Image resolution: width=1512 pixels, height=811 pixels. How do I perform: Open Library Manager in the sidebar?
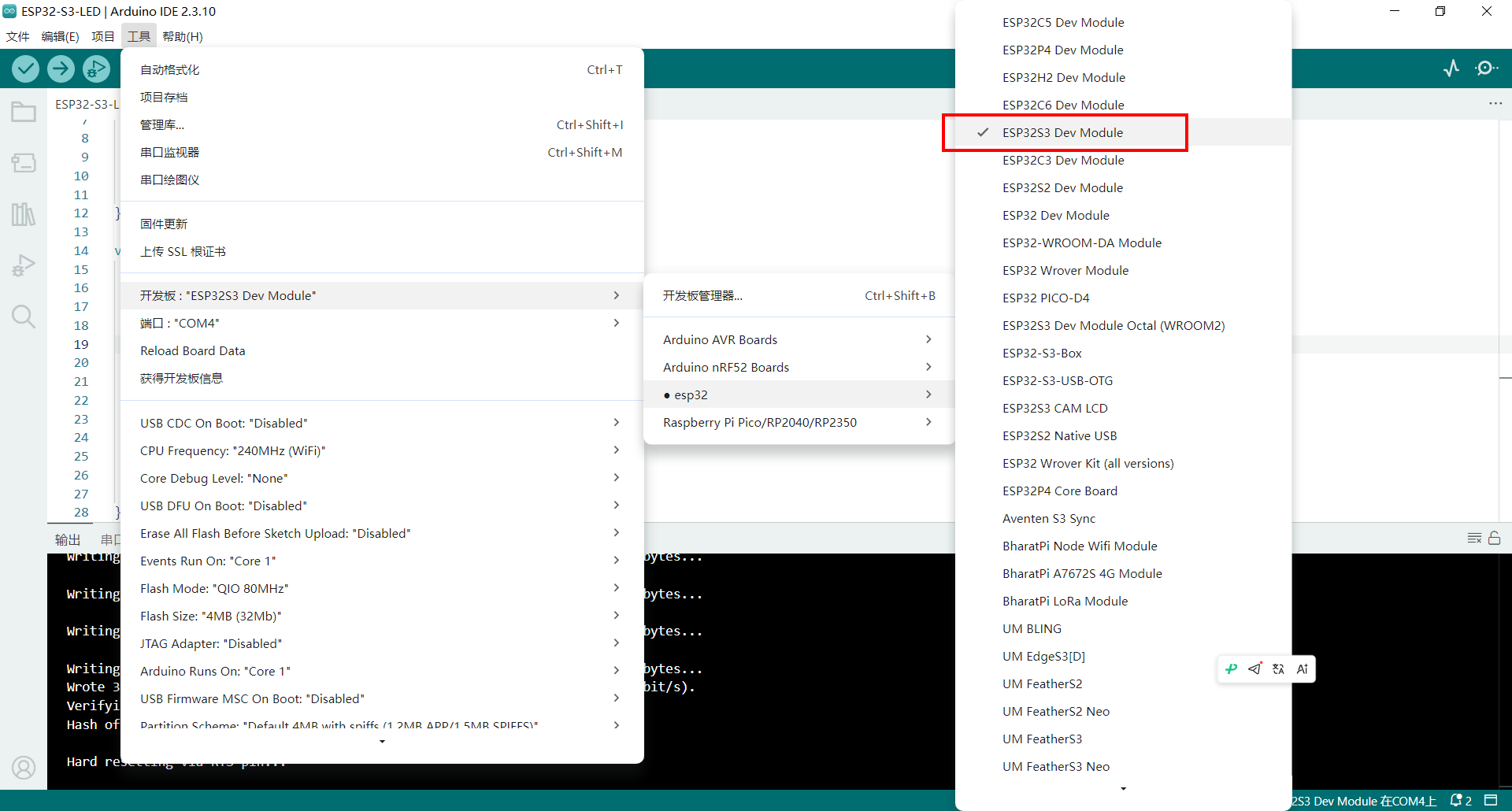(24, 214)
